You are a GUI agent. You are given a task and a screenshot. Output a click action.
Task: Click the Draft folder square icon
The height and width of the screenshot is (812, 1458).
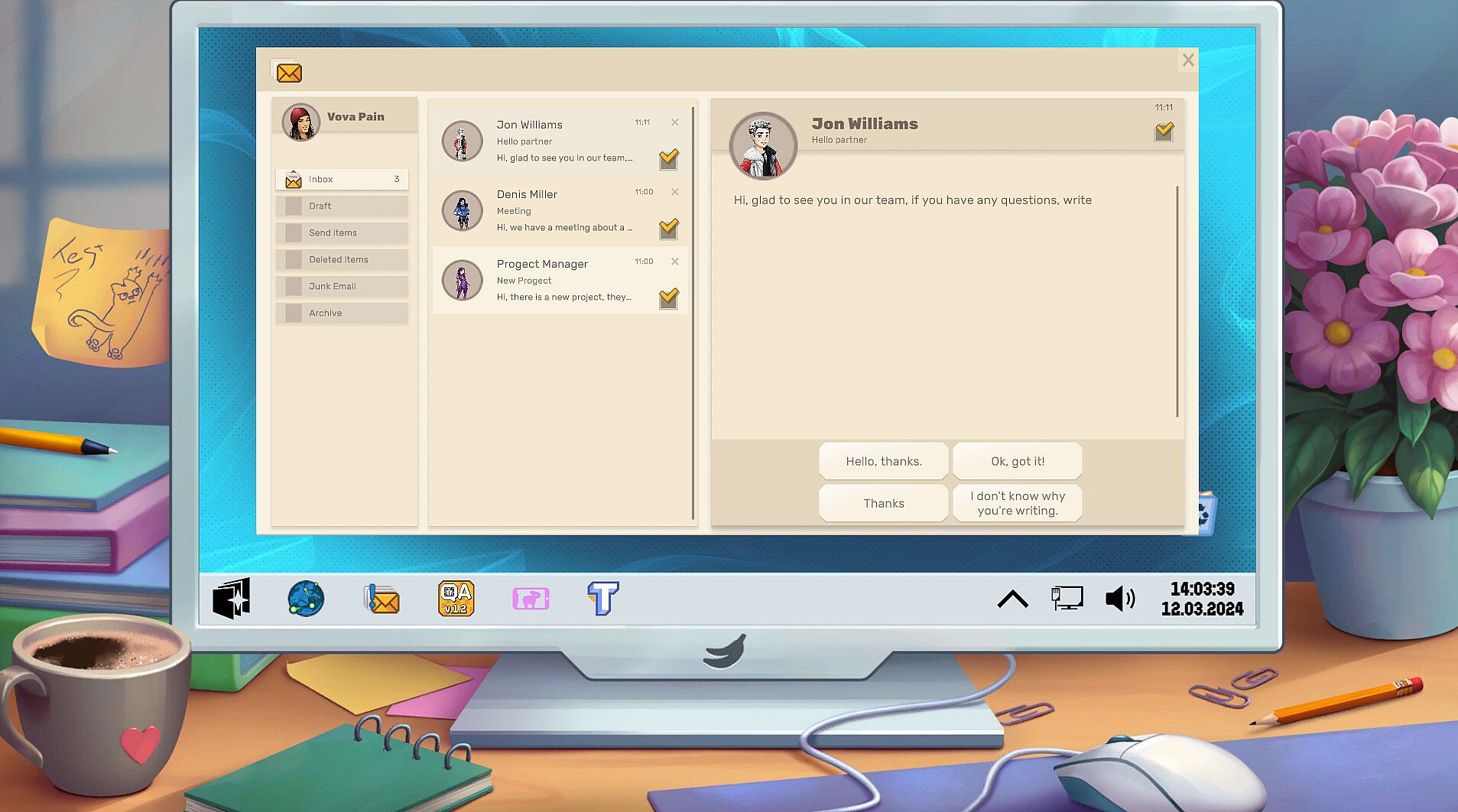tap(294, 206)
